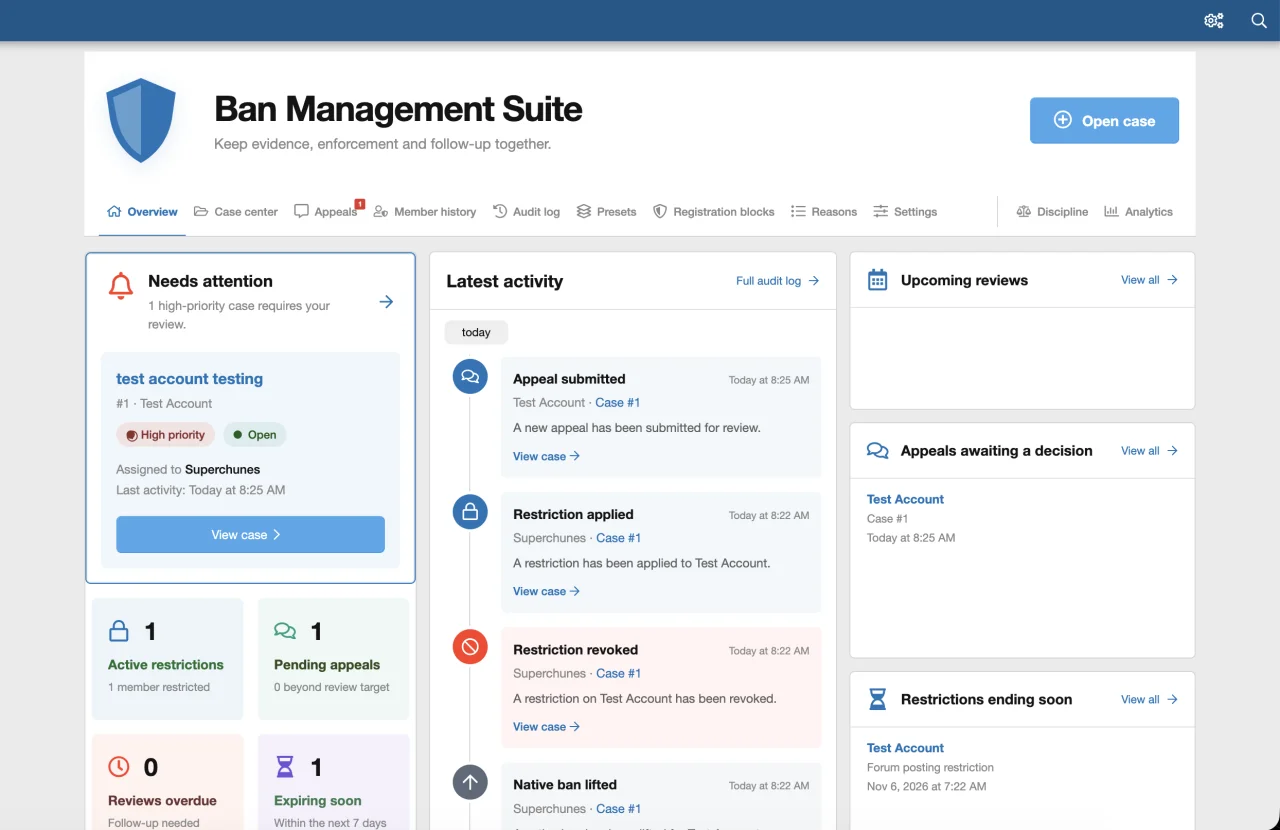
Task: Click the Restrictions ending soon hourglass icon
Action: (x=877, y=699)
